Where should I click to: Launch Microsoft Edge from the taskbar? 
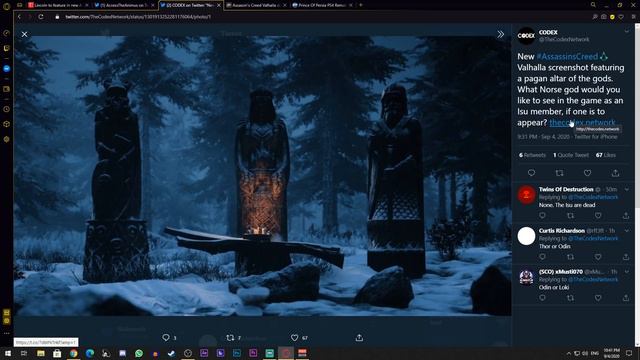(90, 353)
